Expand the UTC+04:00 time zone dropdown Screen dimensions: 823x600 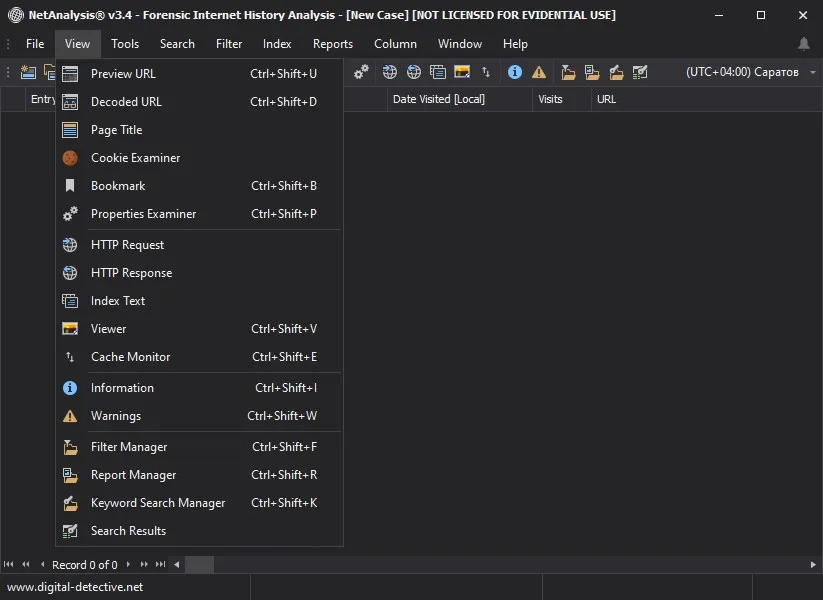click(813, 72)
